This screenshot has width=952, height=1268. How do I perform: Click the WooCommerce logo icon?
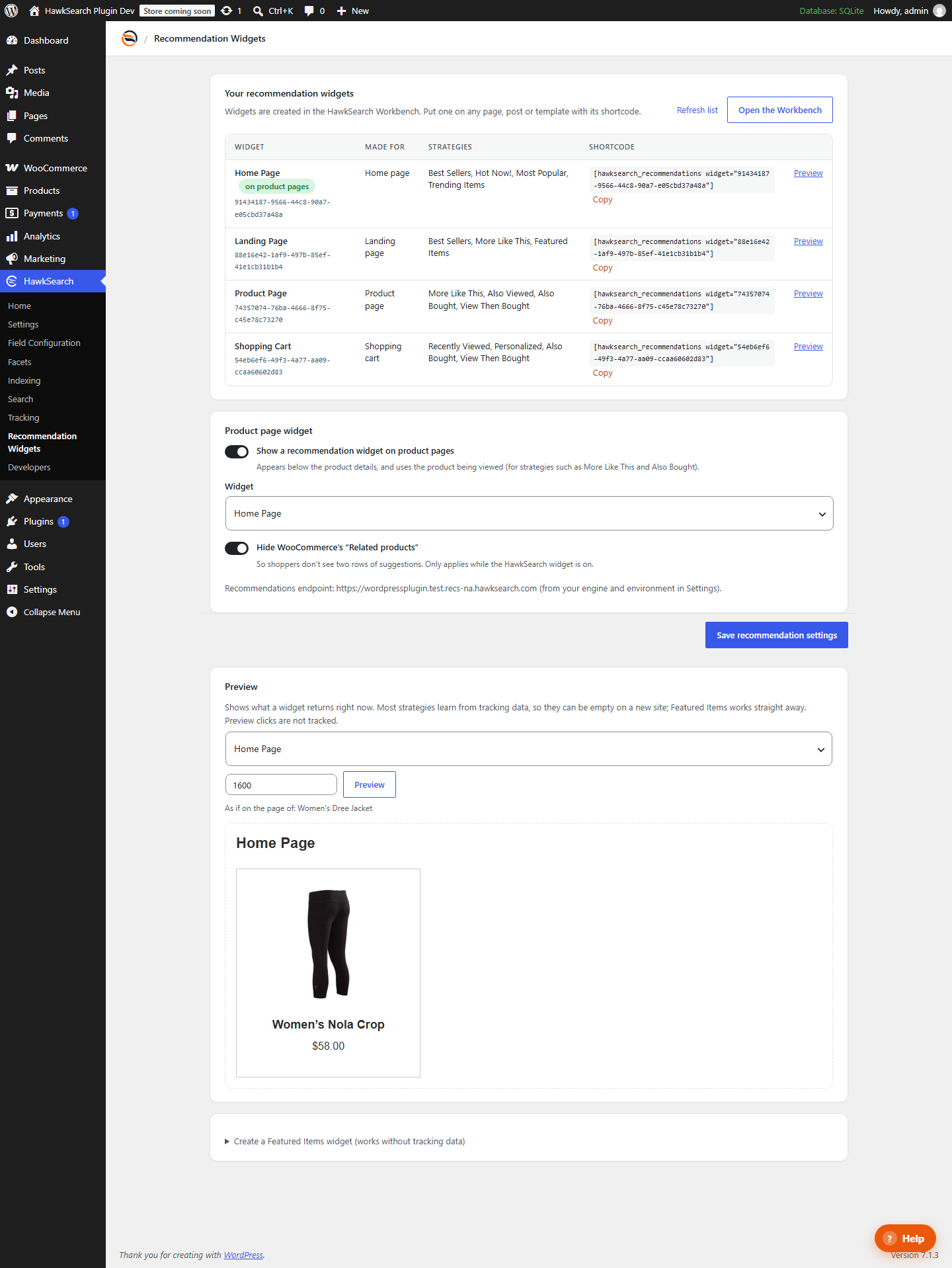[12, 168]
